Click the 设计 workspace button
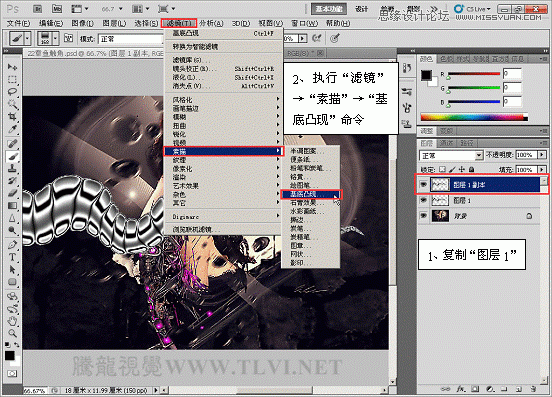Viewport: 552px width, 397px height. pos(361,9)
